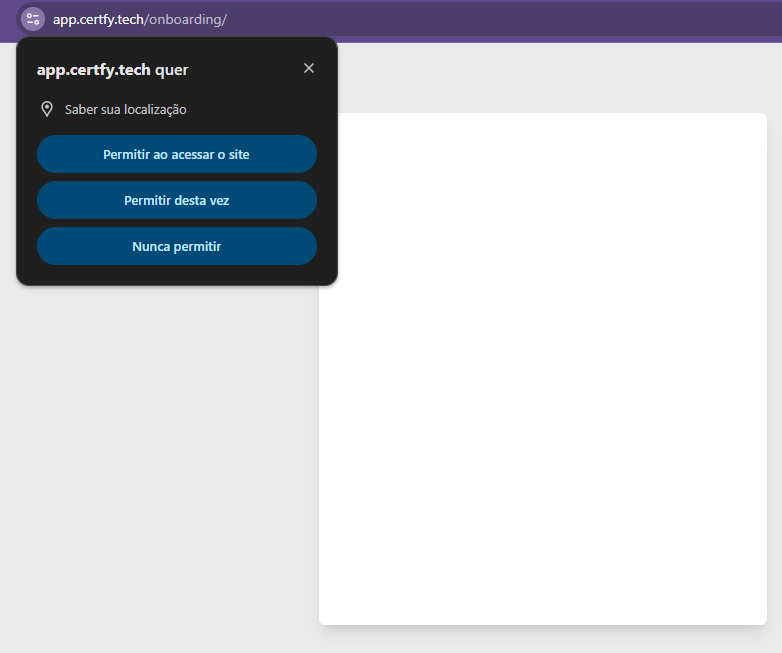The height and width of the screenshot is (653, 782).
Task: Focus the address bar URL field
Action: (400, 19)
